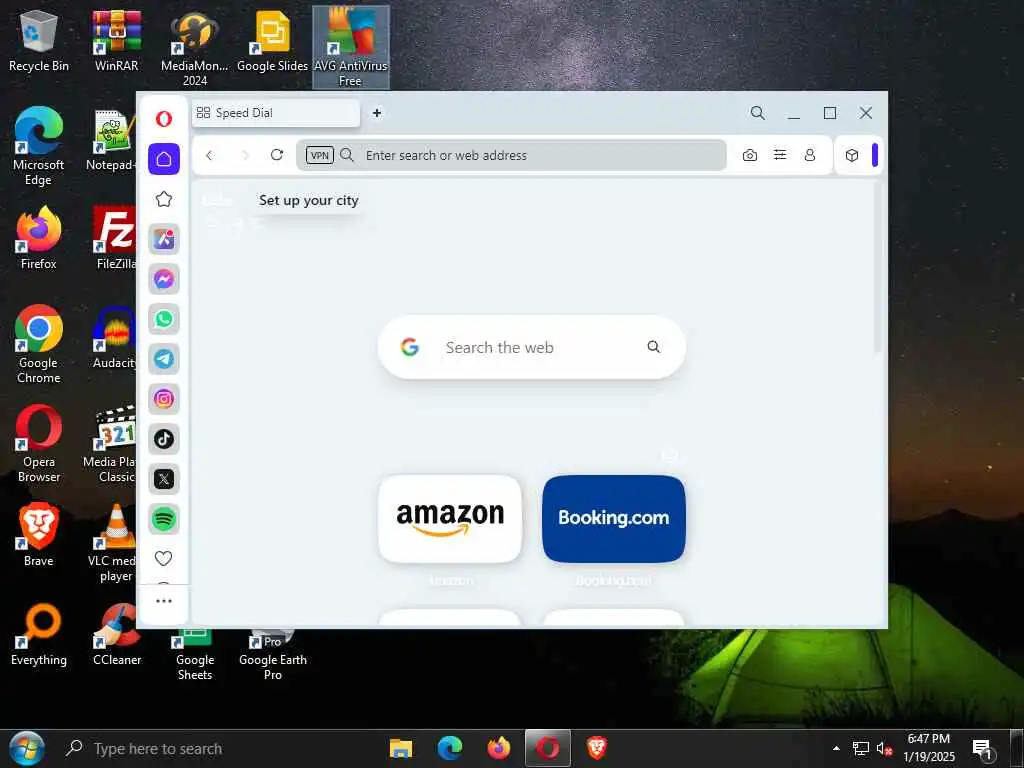Open a new tab with plus button

[377, 113]
